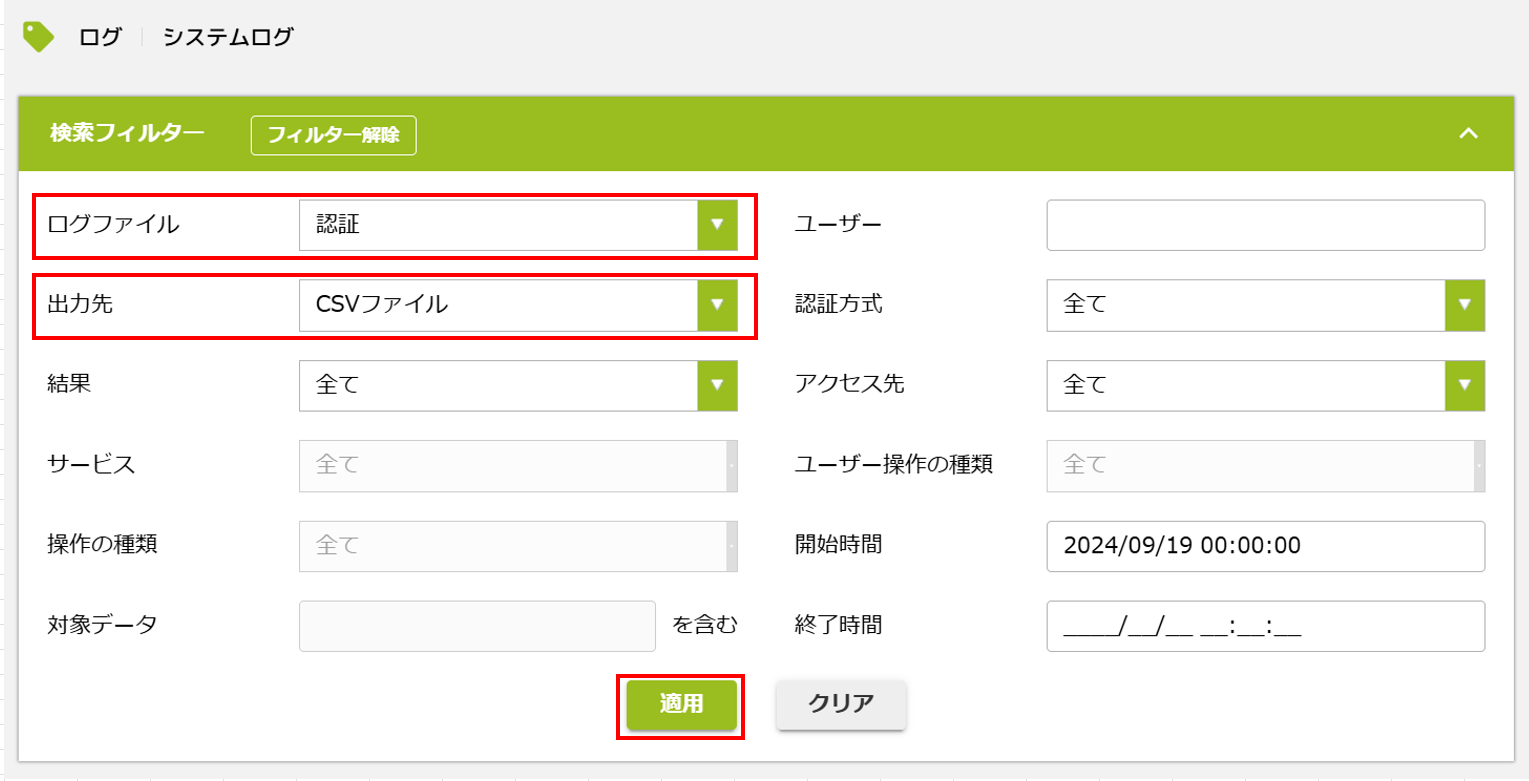1529x781 pixels.
Task: Open the ログファイル dropdown arrow
Action: [x=717, y=225]
